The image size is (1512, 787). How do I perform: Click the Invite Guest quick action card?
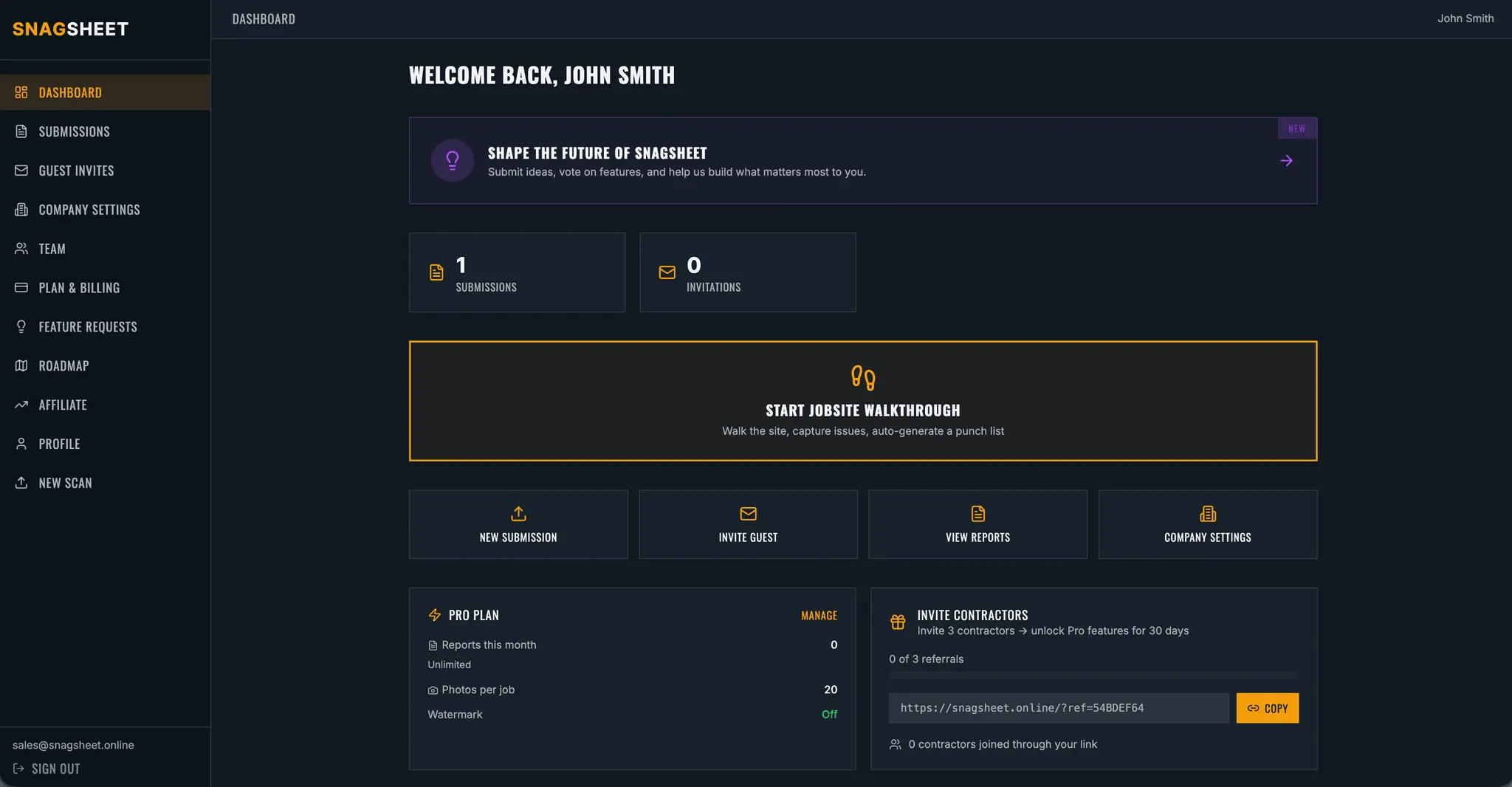(x=748, y=524)
